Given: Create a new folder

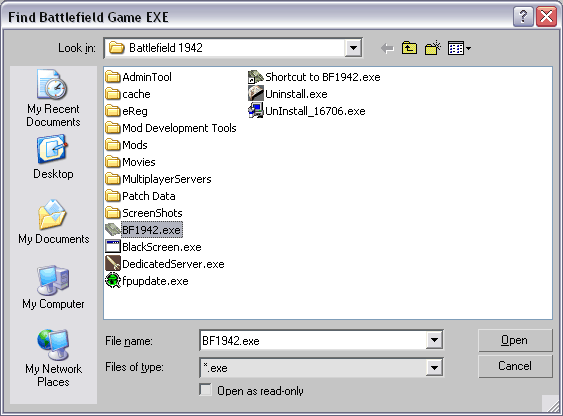Looking at the screenshot, I should (433, 48).
